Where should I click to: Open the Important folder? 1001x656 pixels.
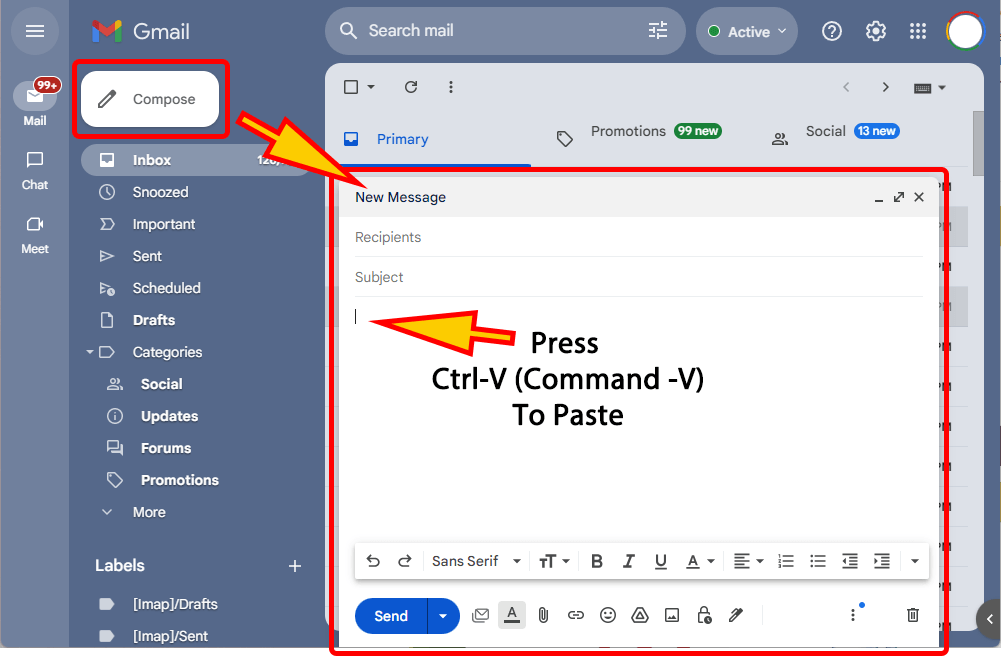point(163,224)
